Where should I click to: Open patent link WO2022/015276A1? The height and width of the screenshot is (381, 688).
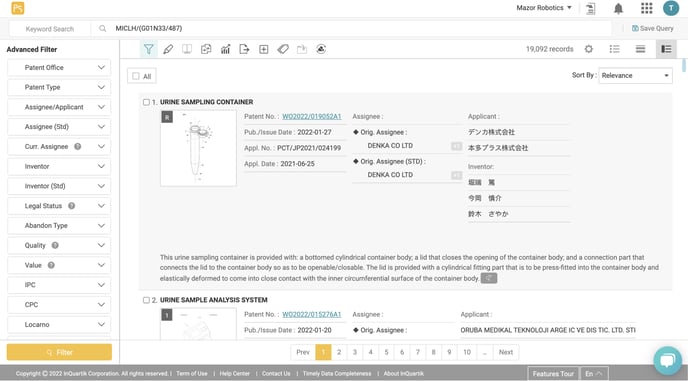click(x=312, y=315)
